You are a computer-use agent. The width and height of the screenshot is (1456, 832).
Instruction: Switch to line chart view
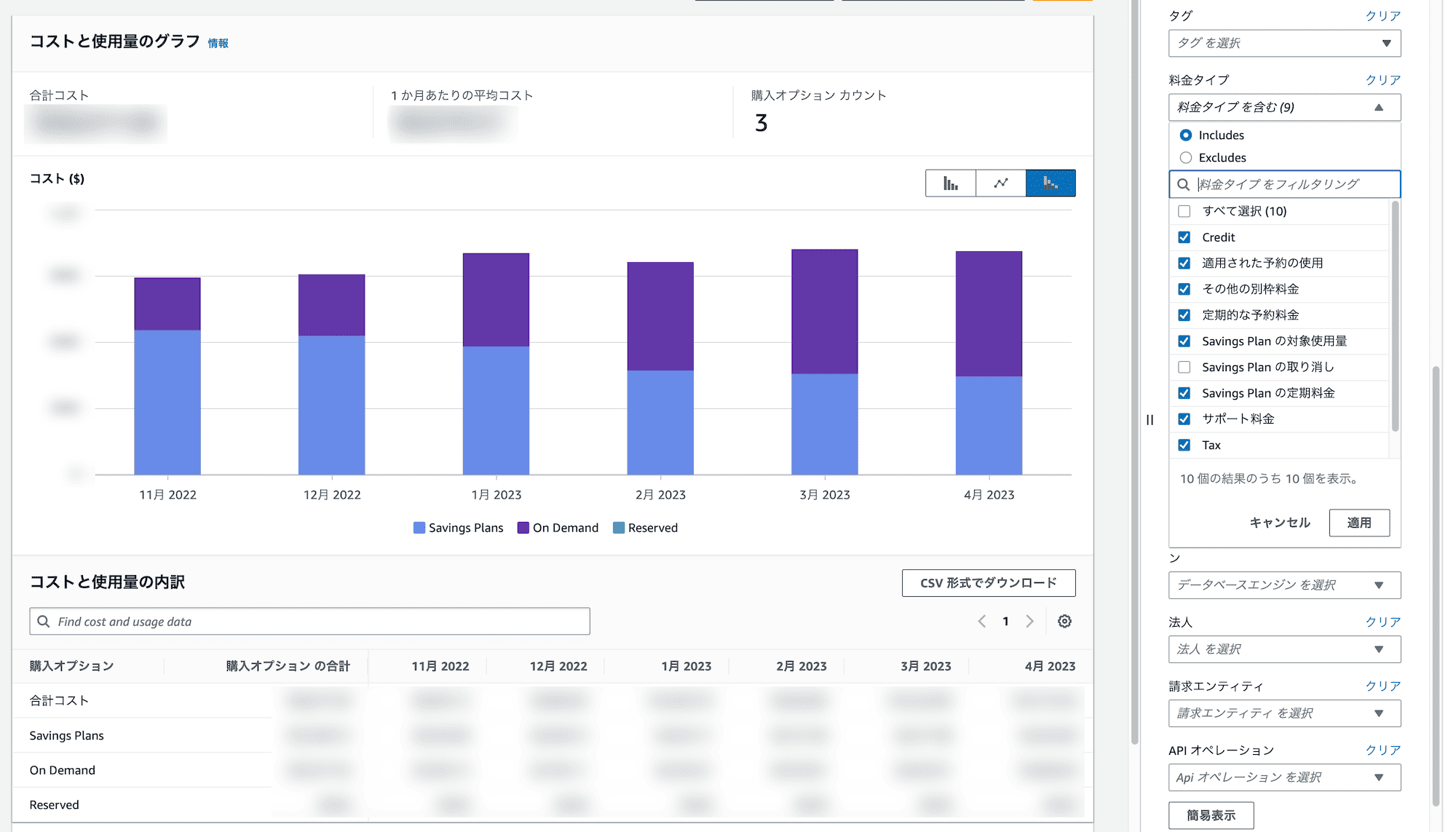tap(1001, 183)
